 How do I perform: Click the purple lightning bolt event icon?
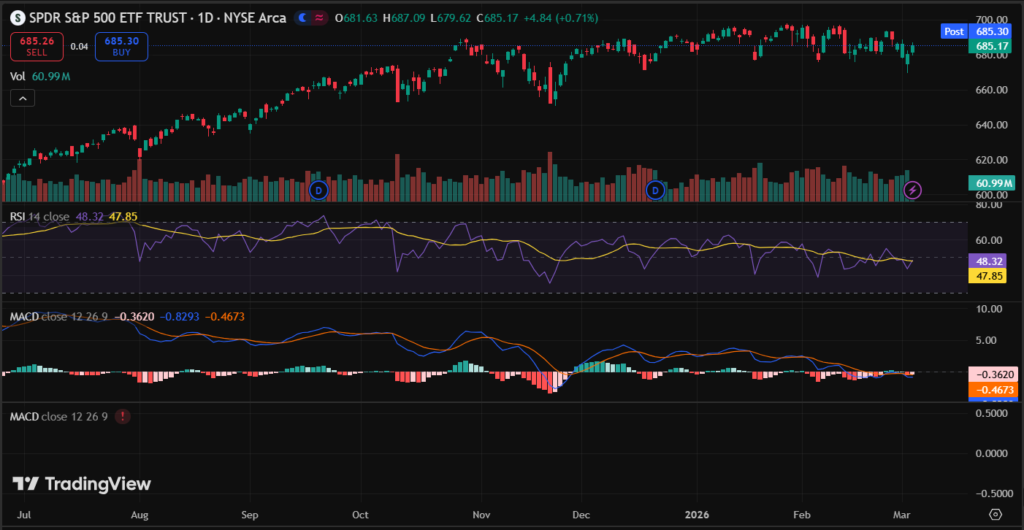click(912, 189)
